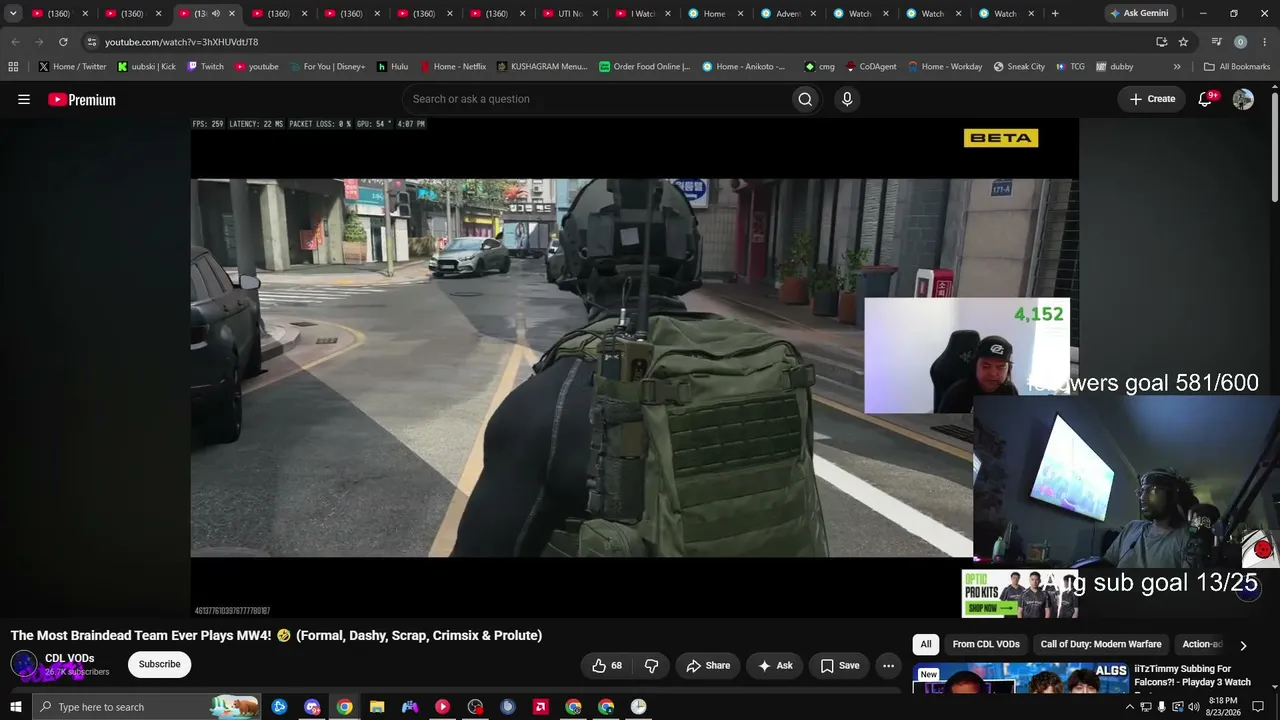Open the Hulu bookmark
This screenshot has height=720, width=1280.
click(x=392, y=67)
